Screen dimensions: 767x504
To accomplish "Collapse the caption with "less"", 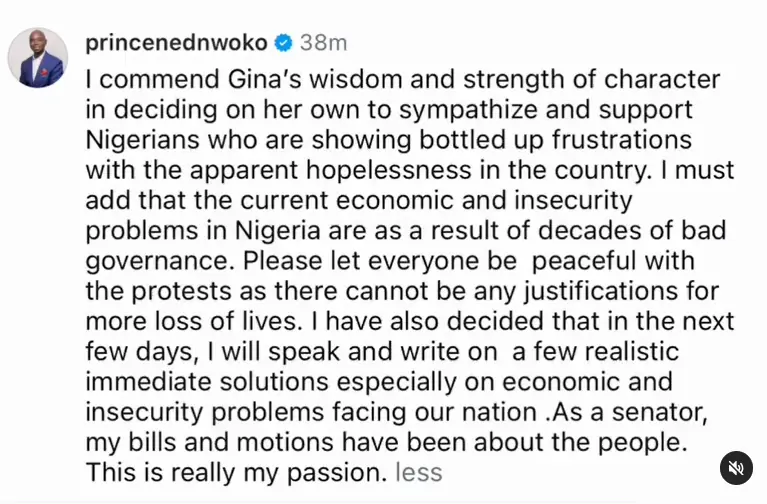I will click(x=418, y=471).
